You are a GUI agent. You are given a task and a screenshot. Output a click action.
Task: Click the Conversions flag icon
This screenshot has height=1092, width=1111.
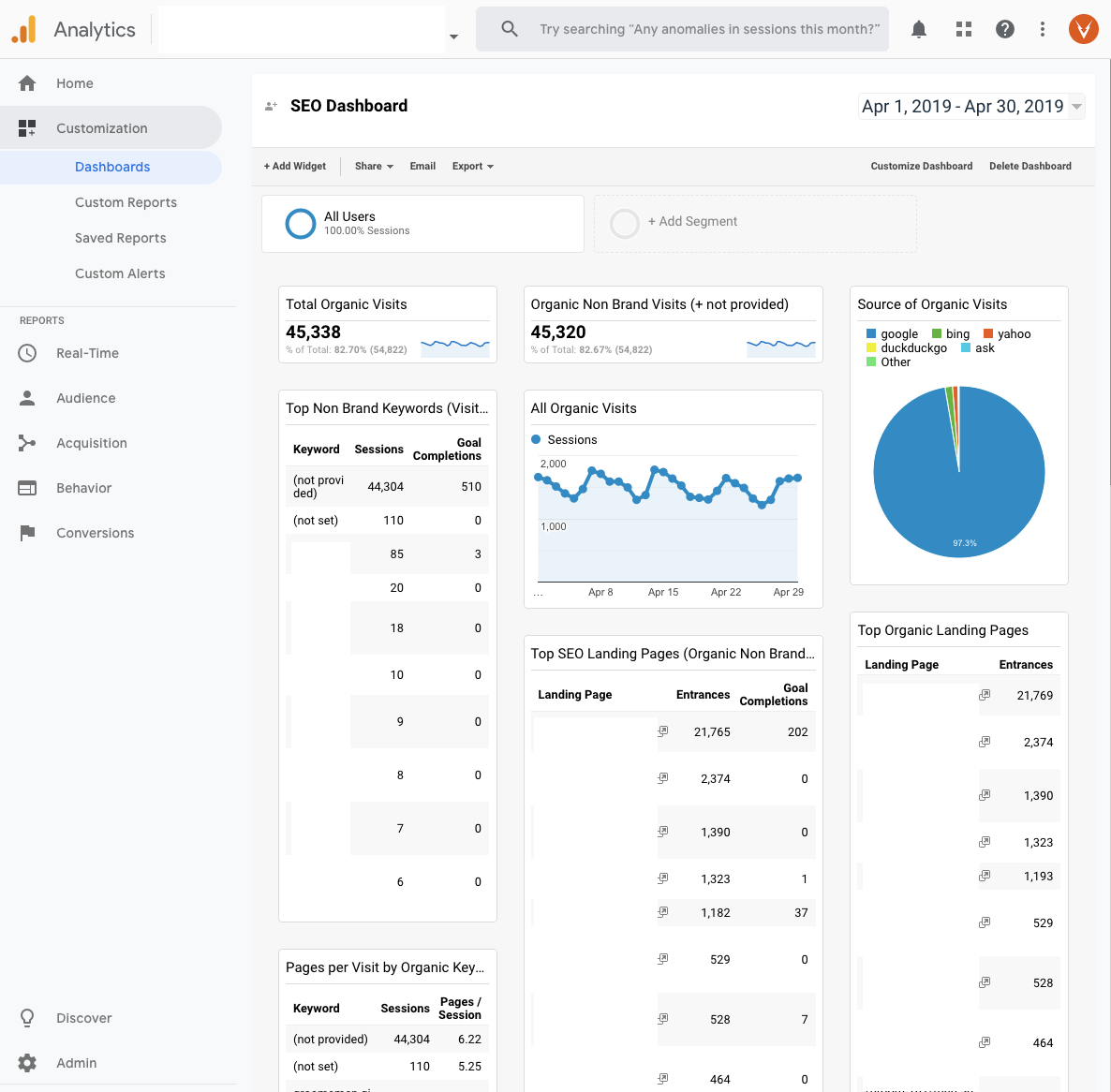coord(27,533)
